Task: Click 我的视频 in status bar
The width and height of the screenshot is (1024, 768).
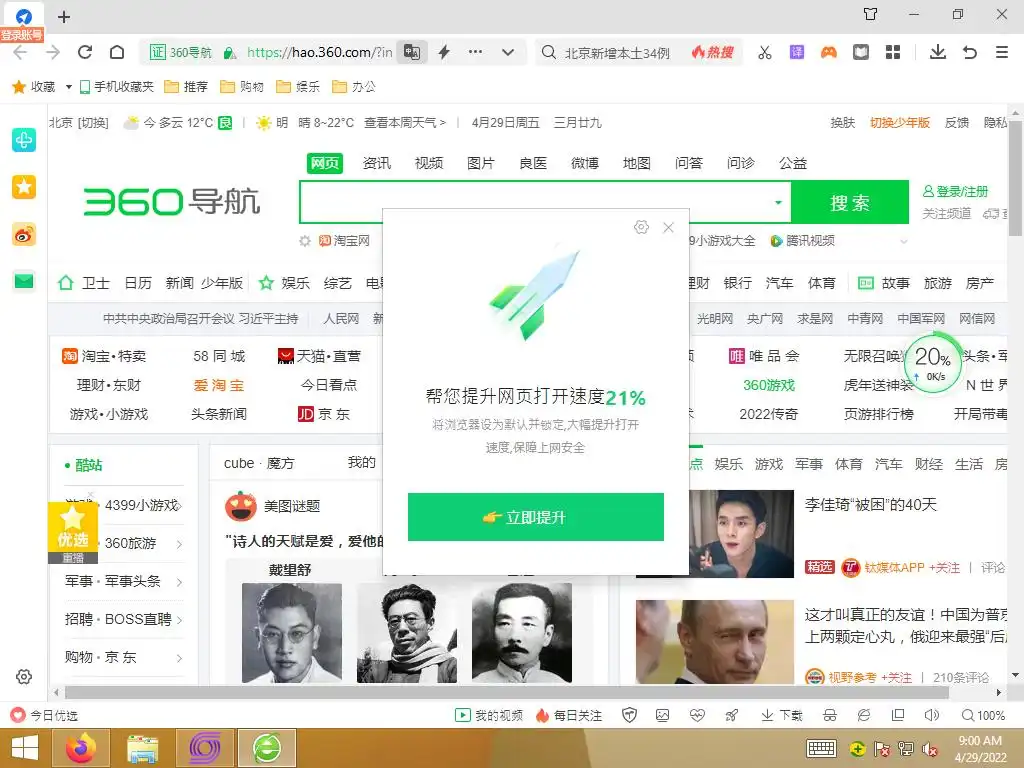Action: pos(489,715)
